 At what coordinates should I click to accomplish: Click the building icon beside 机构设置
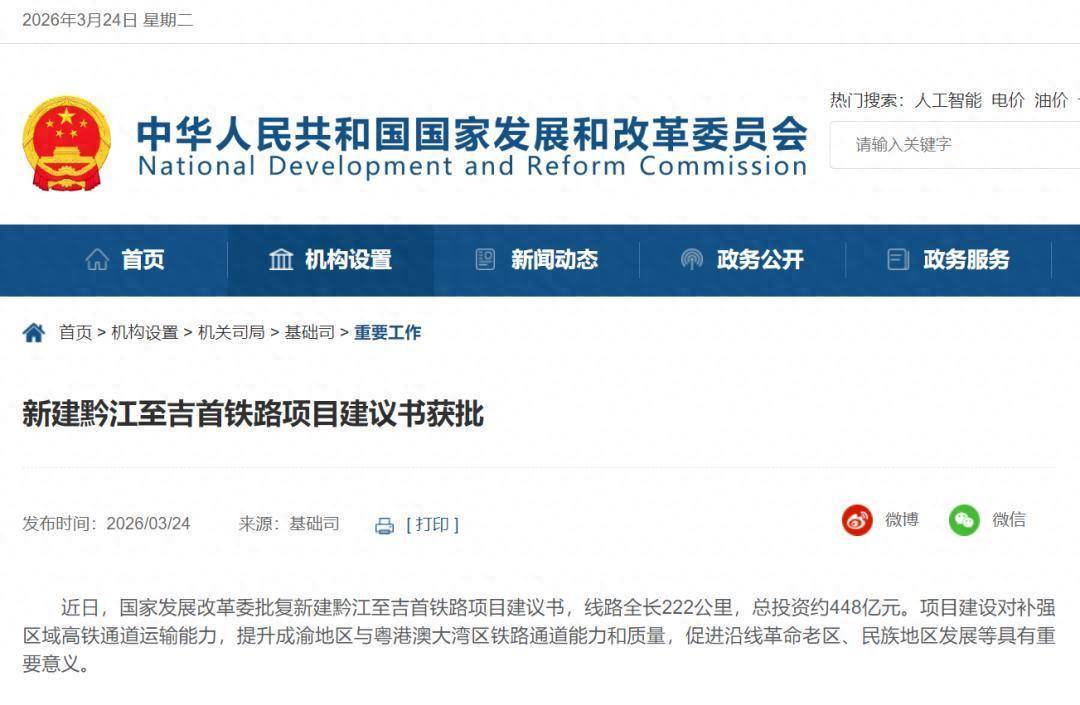click(x=281, y=260)
